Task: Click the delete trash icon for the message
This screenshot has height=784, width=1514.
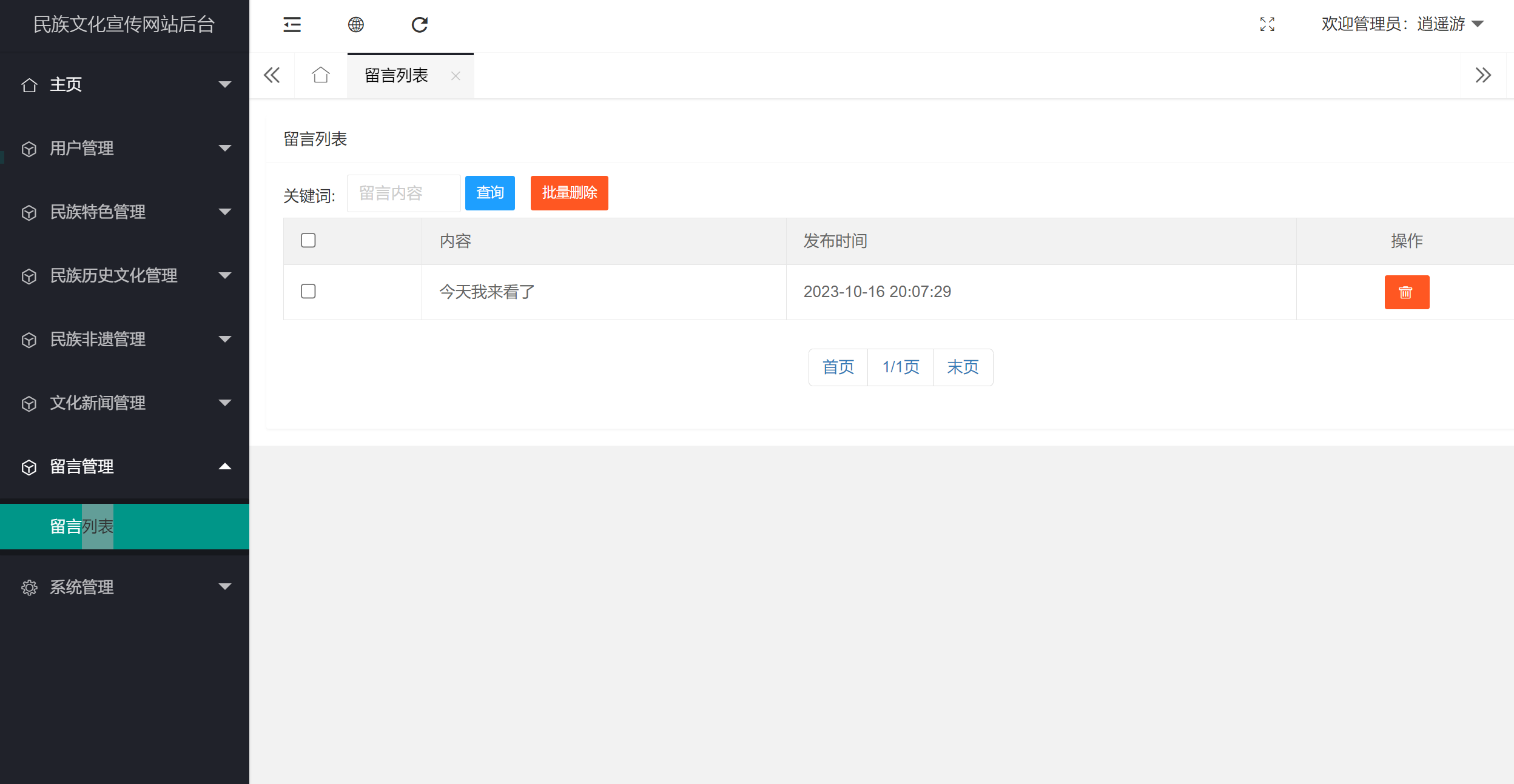Action: tap(1407, 292)
